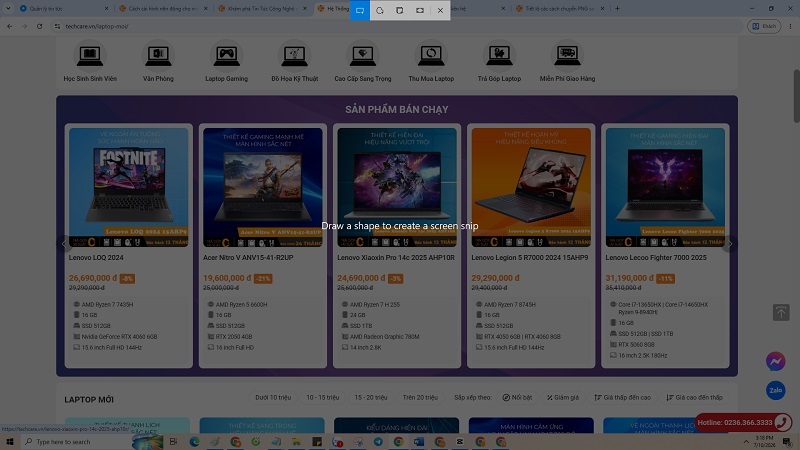
Task: Filter laptops 15 - 20 triệu
Action: coord(371,397)
